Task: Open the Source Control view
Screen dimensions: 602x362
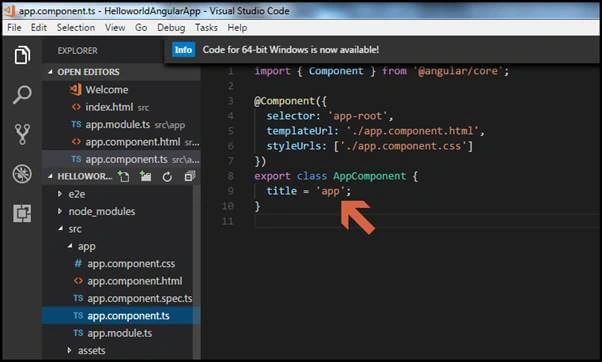Action: pyautogui.click(x=22, y=134)
